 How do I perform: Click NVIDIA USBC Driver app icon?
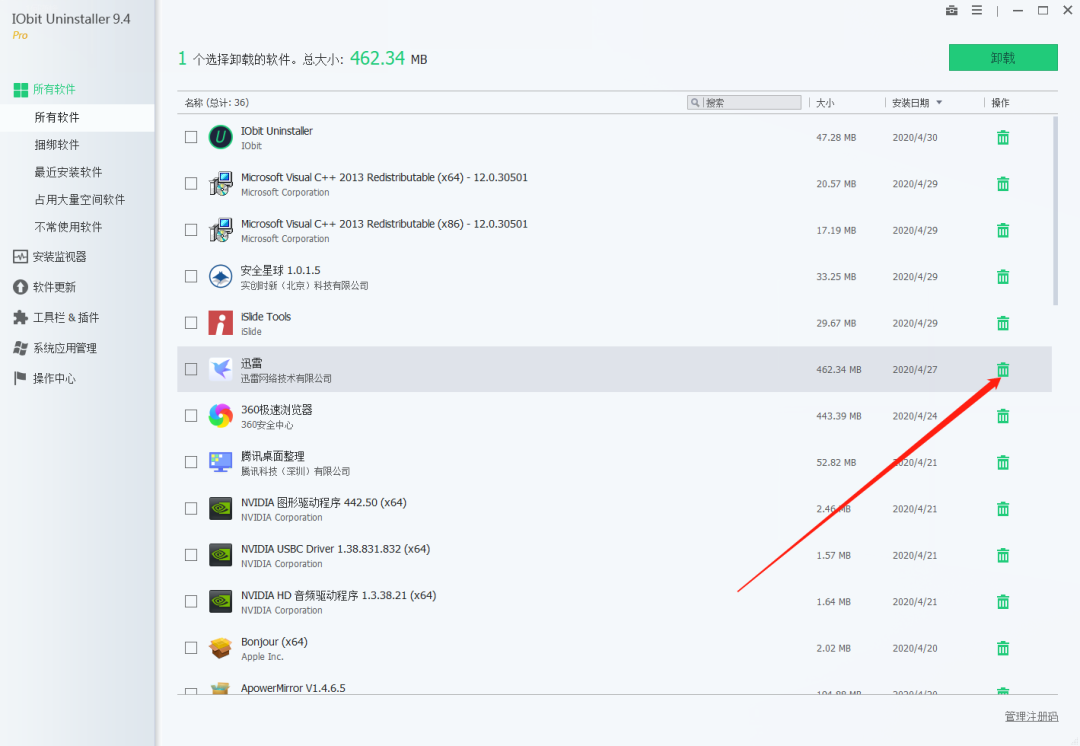click(220, 555)
